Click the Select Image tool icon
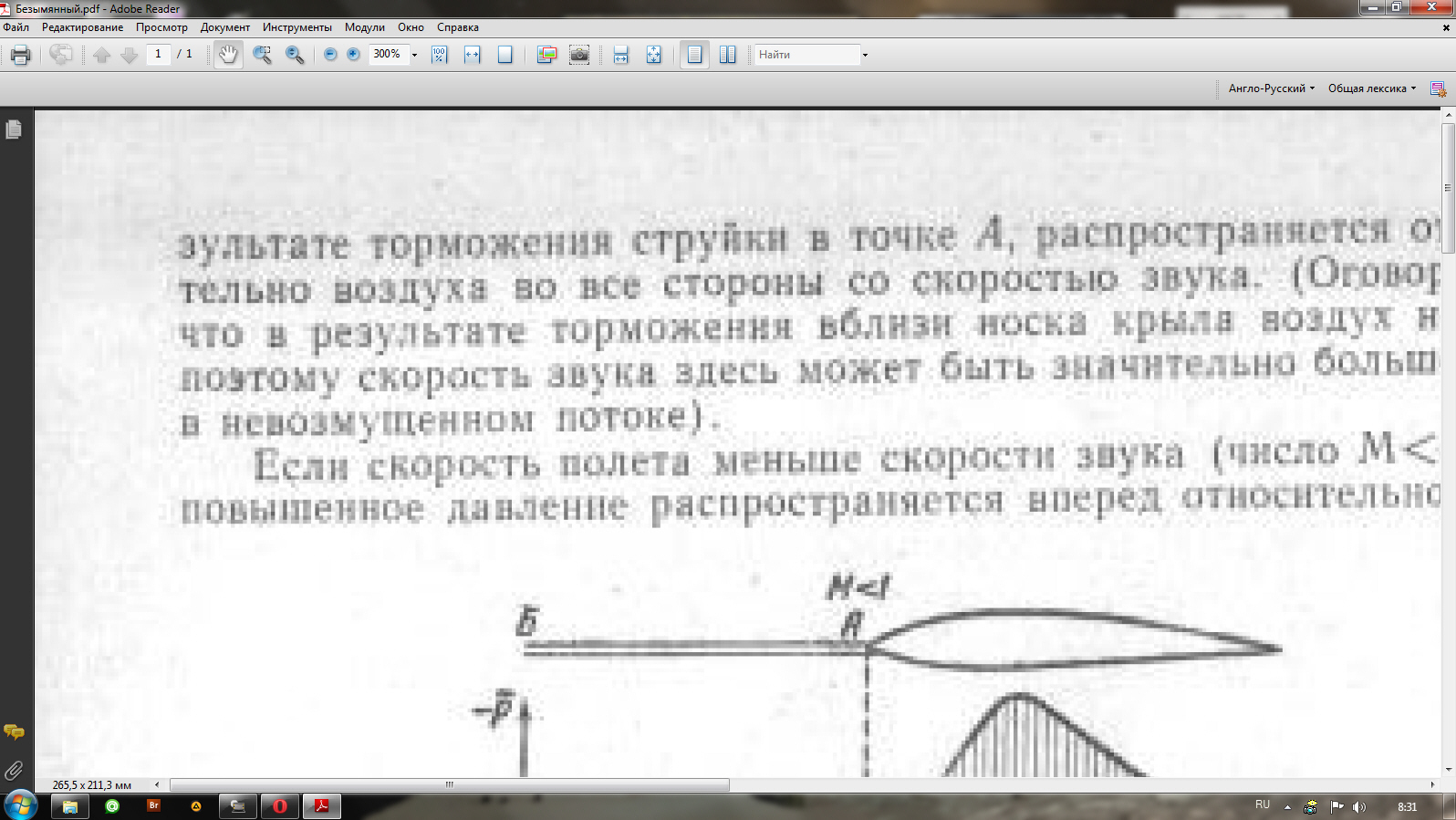The width and height of the screenshot is (1456, 820). (x=546, y=55)
